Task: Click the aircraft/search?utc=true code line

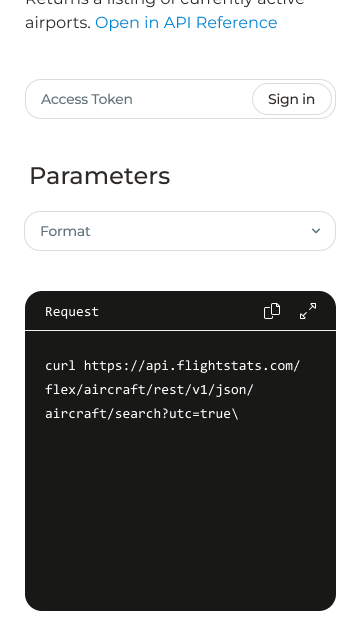Action: pos(142,413)
